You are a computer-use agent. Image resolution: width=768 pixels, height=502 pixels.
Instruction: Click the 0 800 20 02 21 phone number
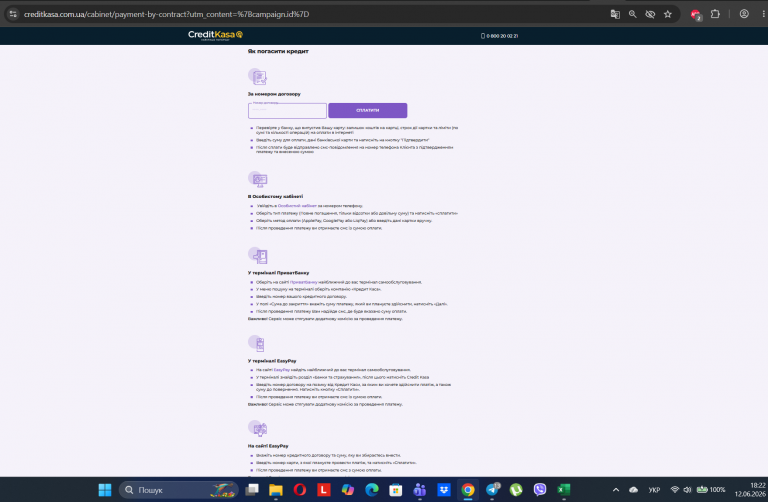[500, 36]
